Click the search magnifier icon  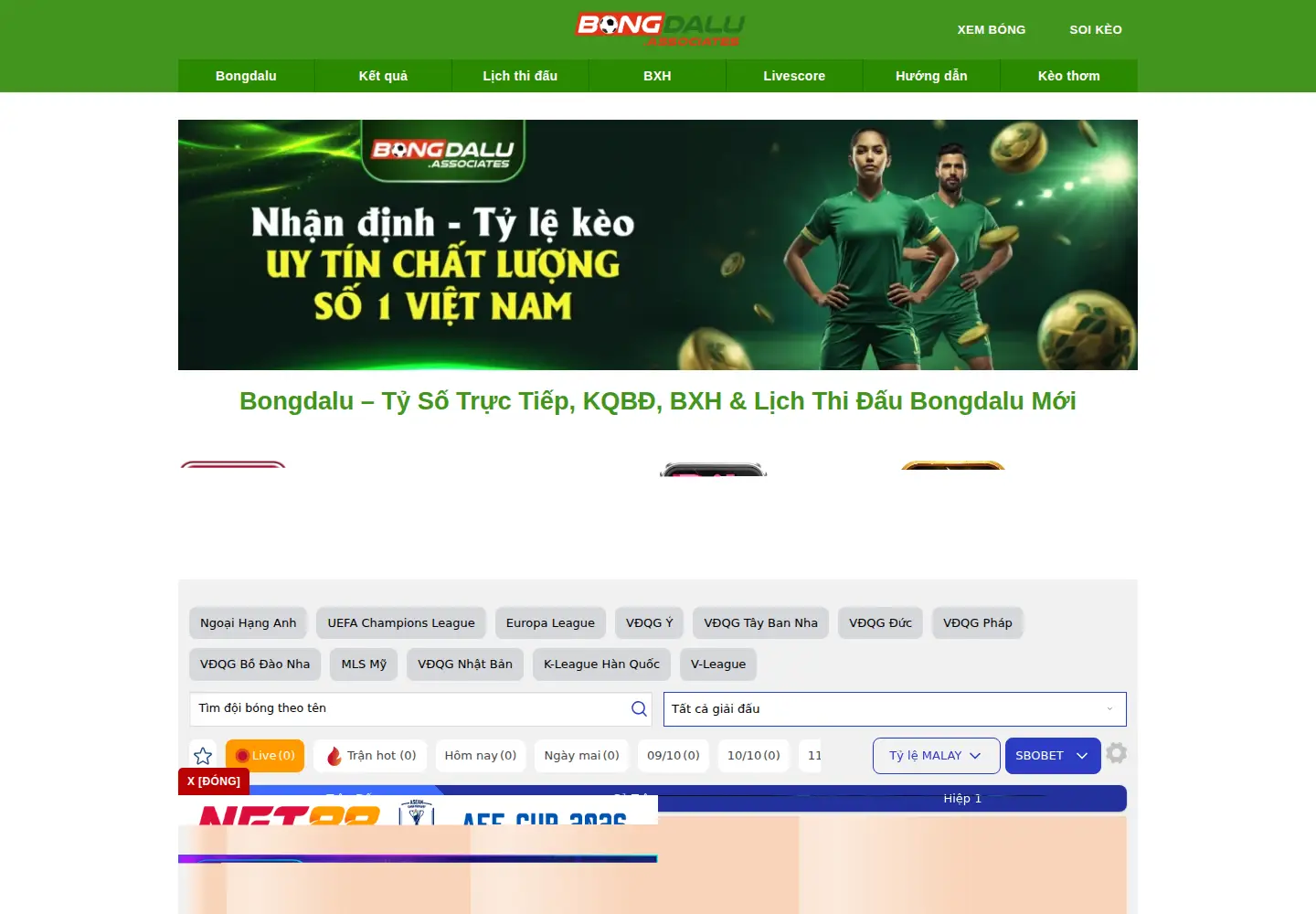(x=639, y=708)
